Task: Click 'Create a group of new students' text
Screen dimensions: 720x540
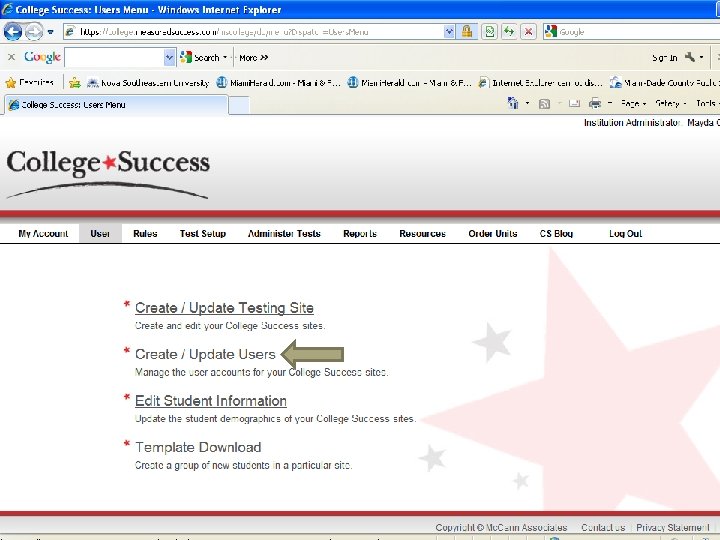Action: [x=243, y=465]
